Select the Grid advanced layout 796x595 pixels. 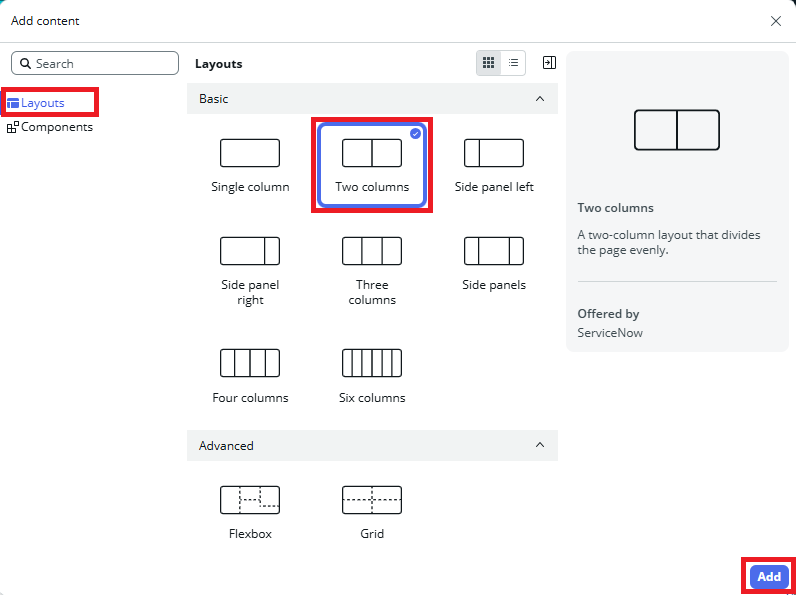pyautogui.click(x=372, y=499)
